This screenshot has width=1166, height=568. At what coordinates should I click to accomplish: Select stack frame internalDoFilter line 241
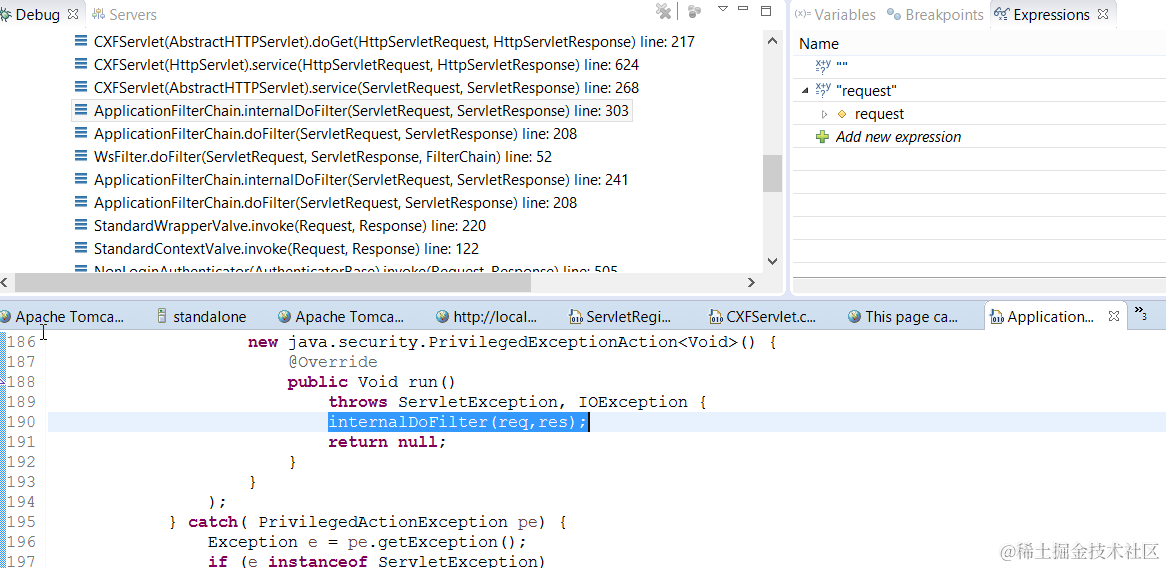click(x=361, y=180)
